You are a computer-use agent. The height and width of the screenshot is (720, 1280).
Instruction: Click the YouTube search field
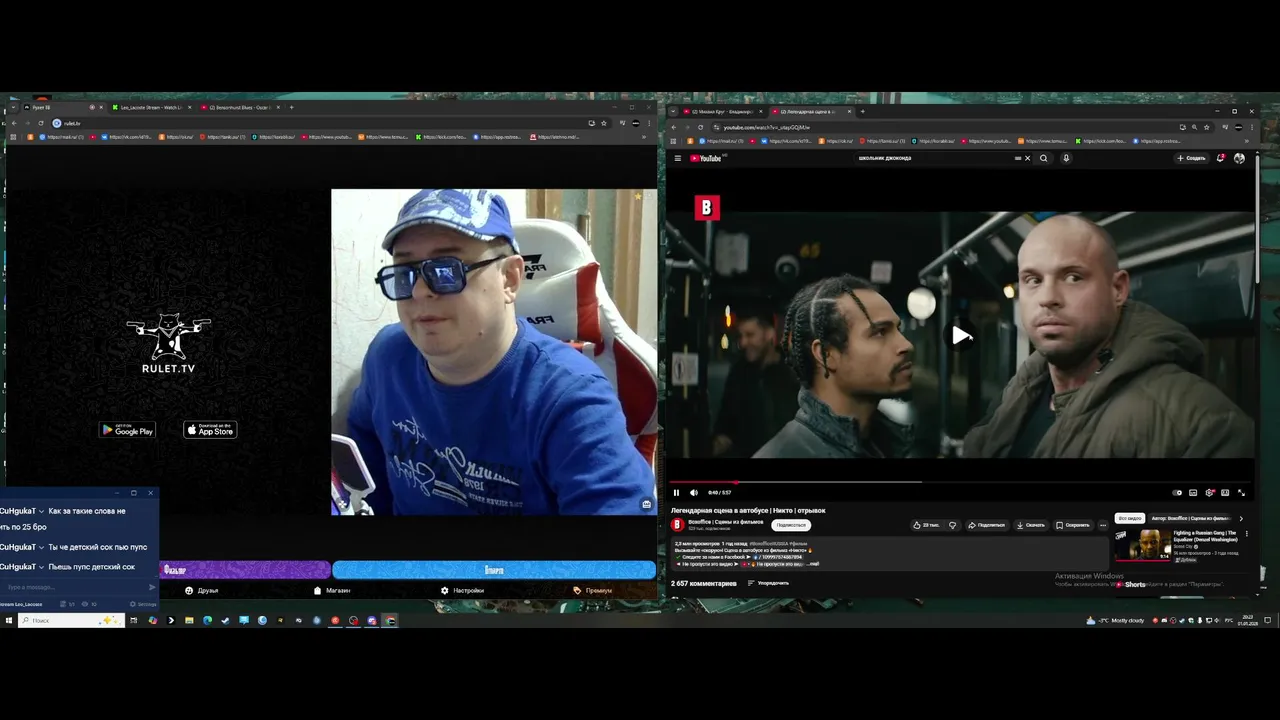pyautogui.click(x=935, y=158)
